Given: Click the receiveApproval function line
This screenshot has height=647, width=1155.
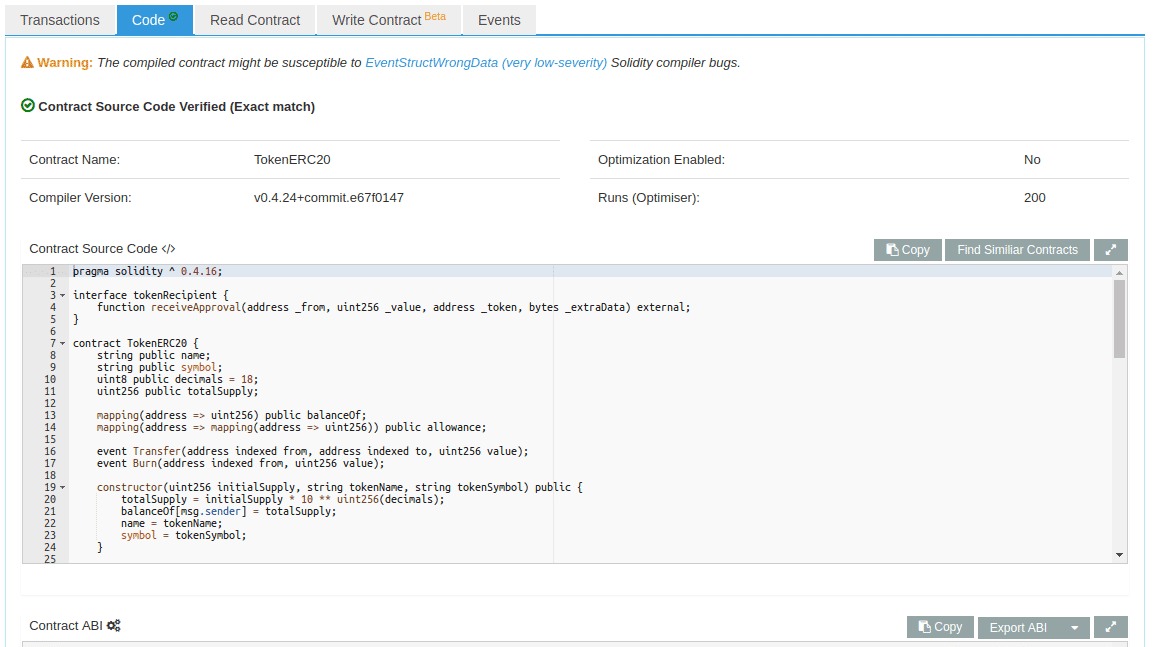Looking at the screenshot, I should pos(393,307).
